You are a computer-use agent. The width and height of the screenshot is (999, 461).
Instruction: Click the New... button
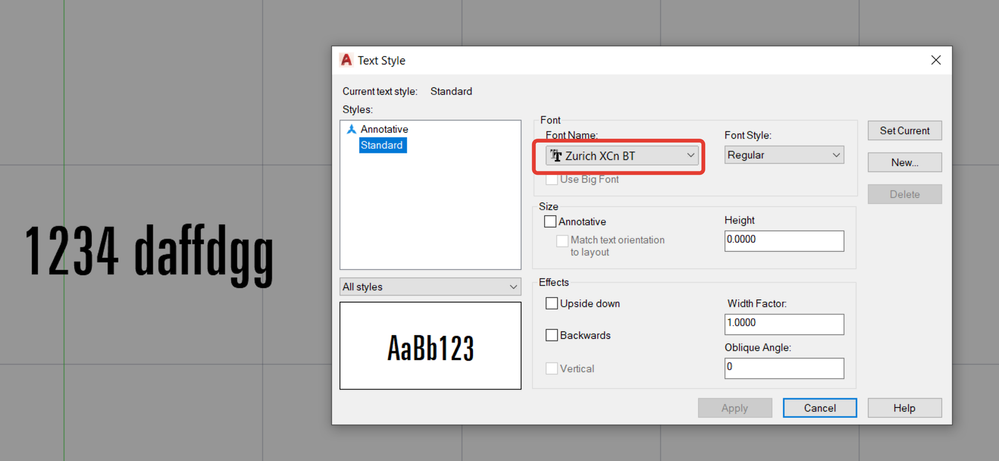tap(905, 162)
